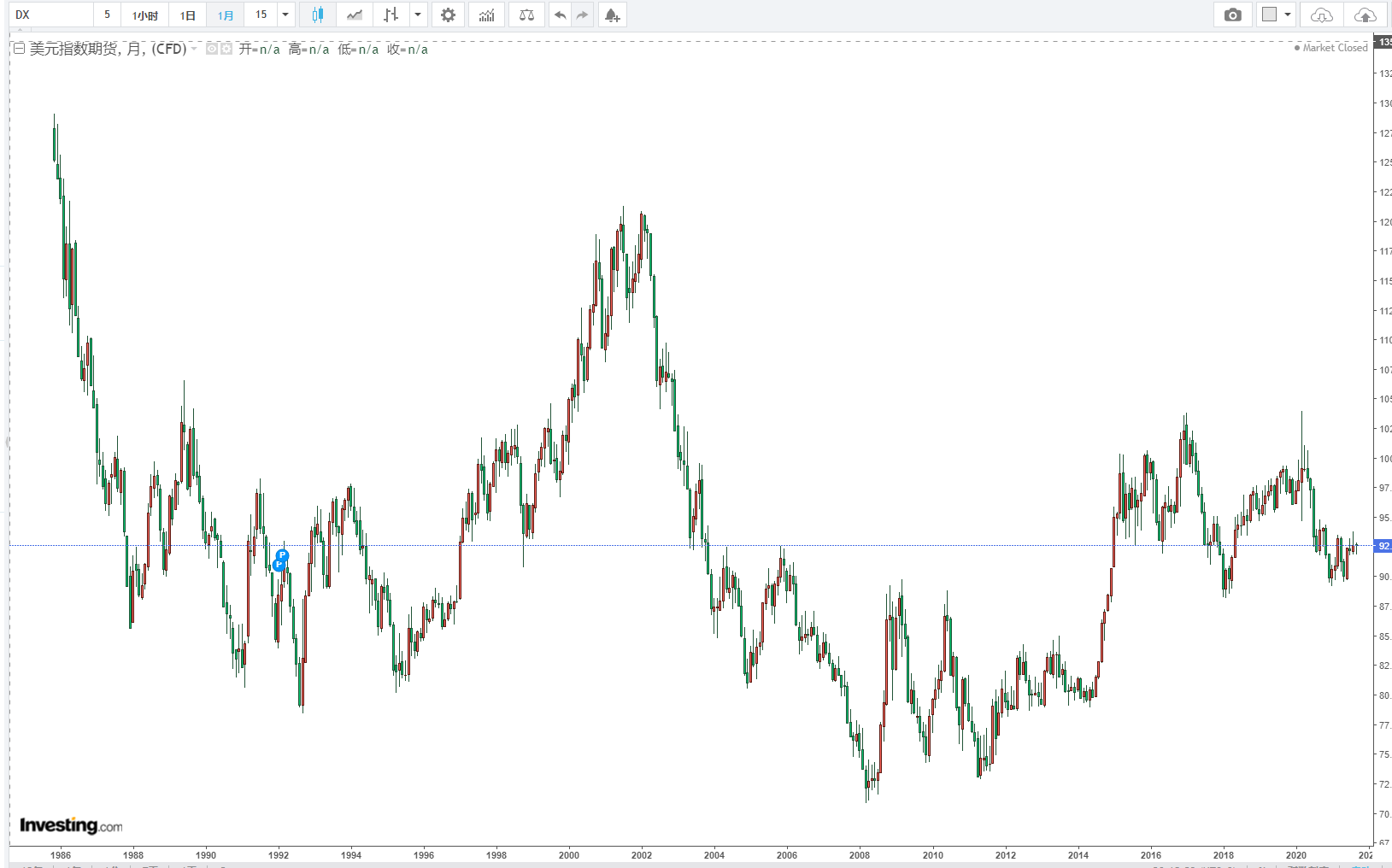Open the chart style dropdown arrow
1392x868 pixels.
point(418,15)
